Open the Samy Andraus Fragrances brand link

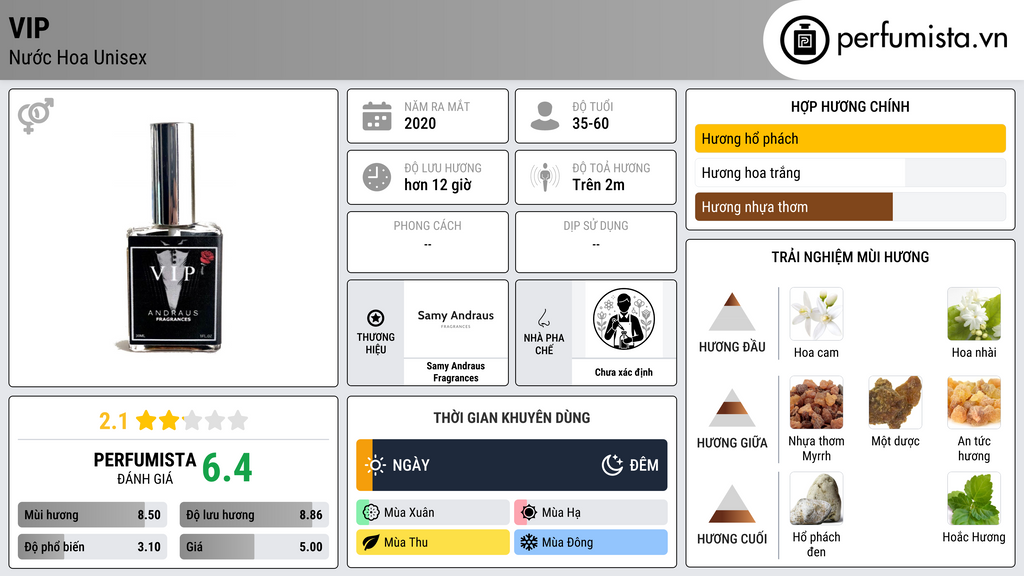(x=456, y=372)
